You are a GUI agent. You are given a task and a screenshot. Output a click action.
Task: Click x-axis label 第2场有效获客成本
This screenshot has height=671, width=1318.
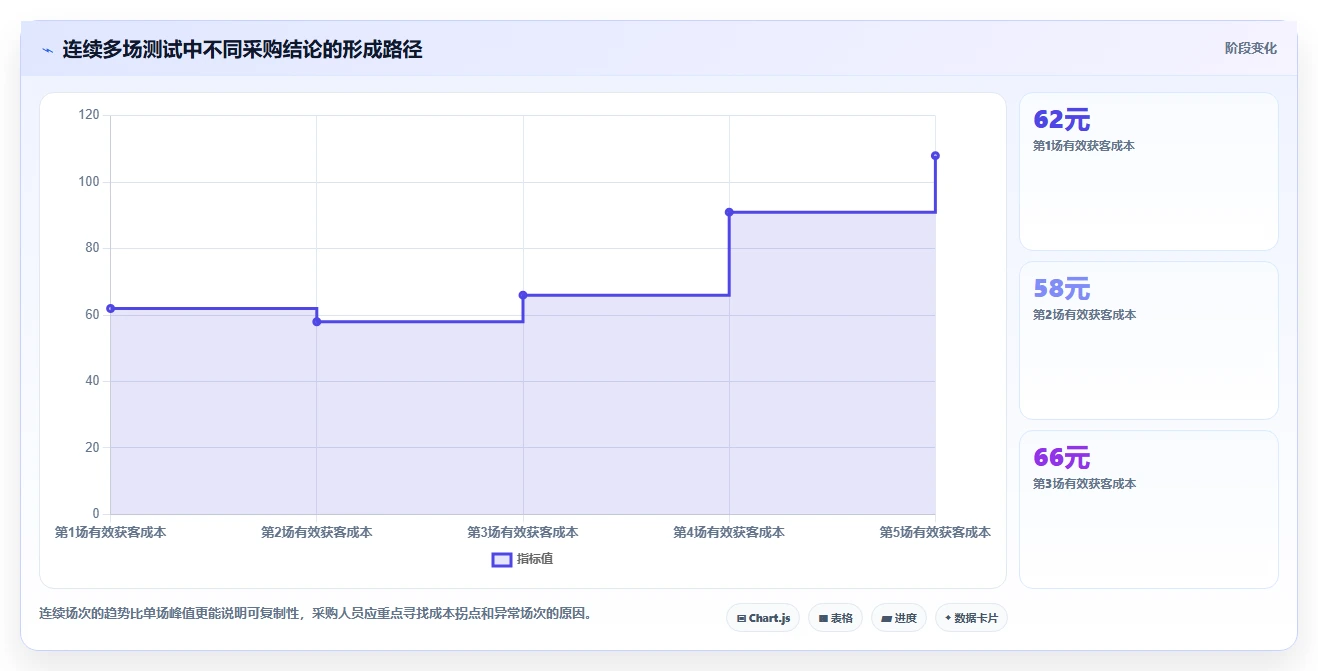(317, 532)
